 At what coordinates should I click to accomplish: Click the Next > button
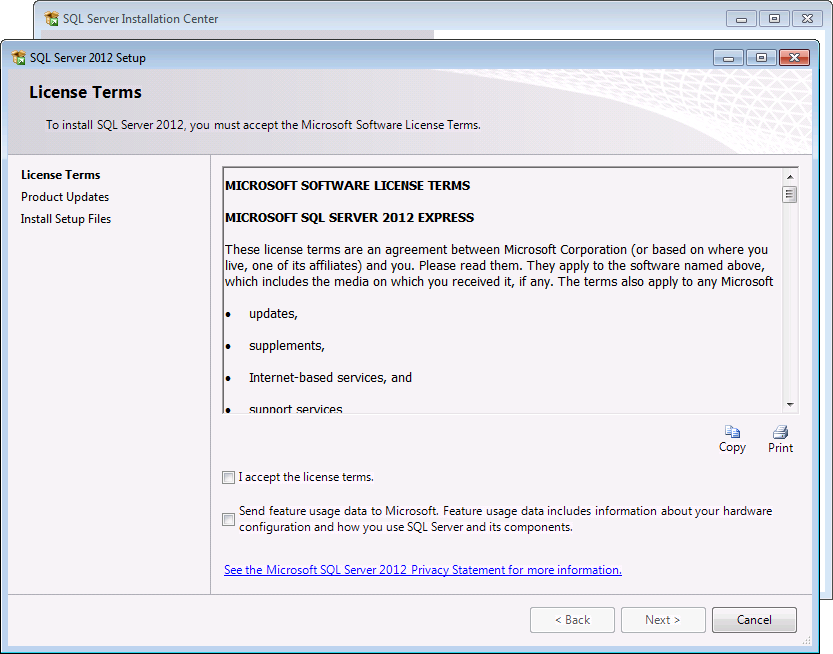(663, 620)
